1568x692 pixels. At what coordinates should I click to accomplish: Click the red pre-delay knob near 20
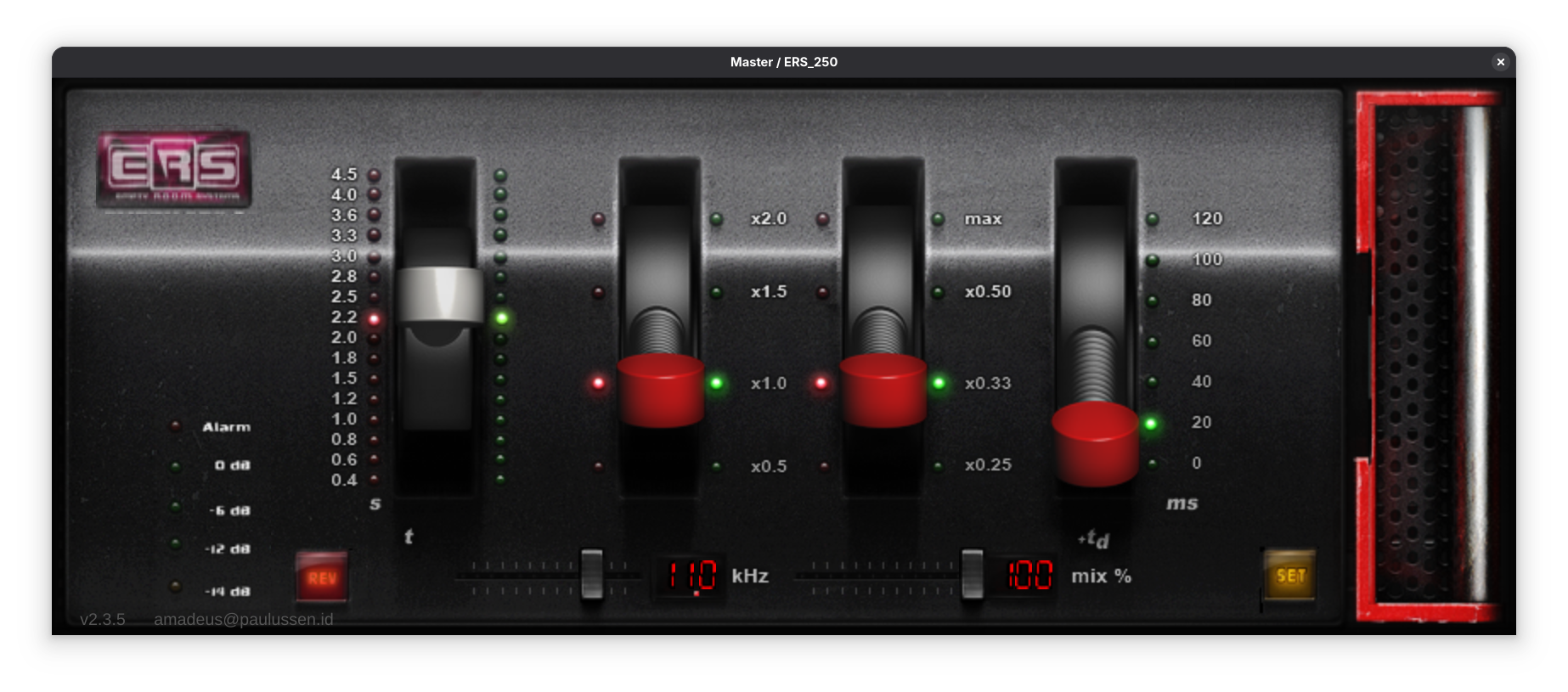[x=1095, y=442]
